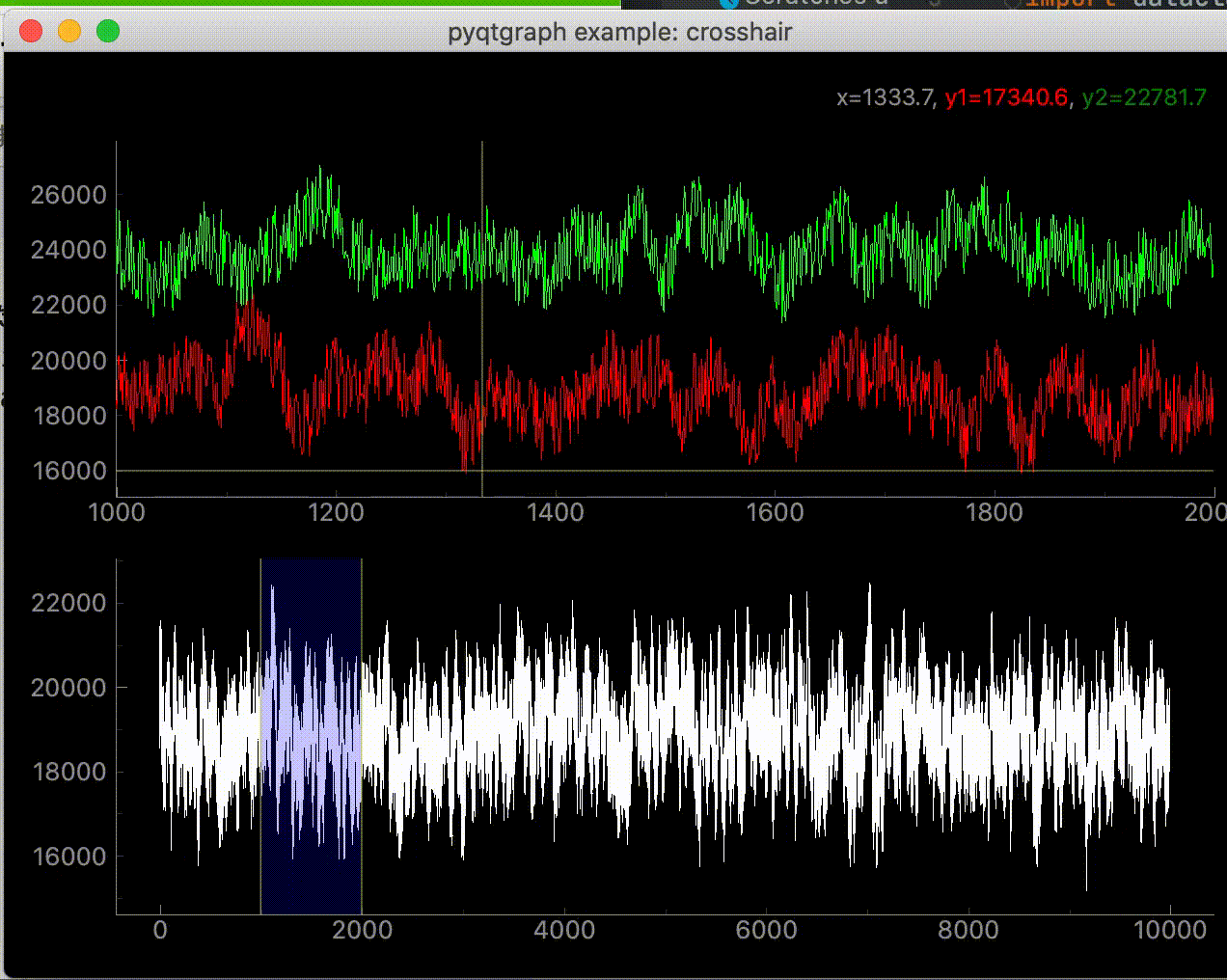Maximize window with the green button
The image size is (1227, 980).
[108, 32]
